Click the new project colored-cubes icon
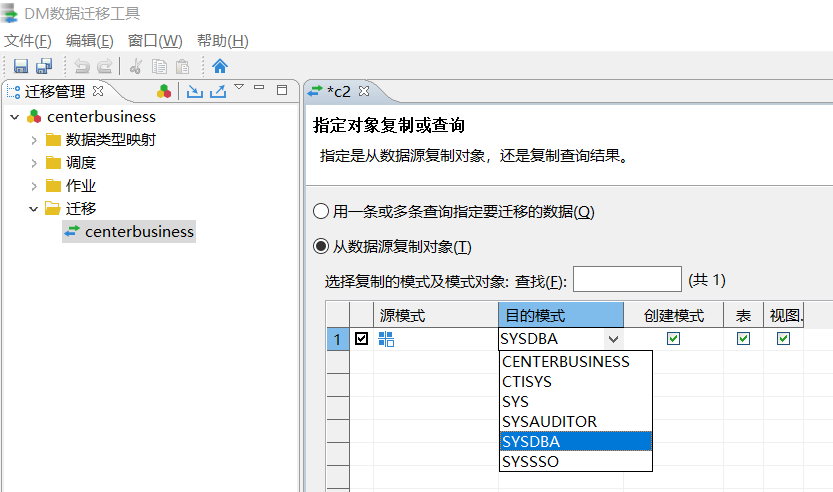The width and height of the screenshot is (833, 492). pyautogui.click(x=164, y=91)
